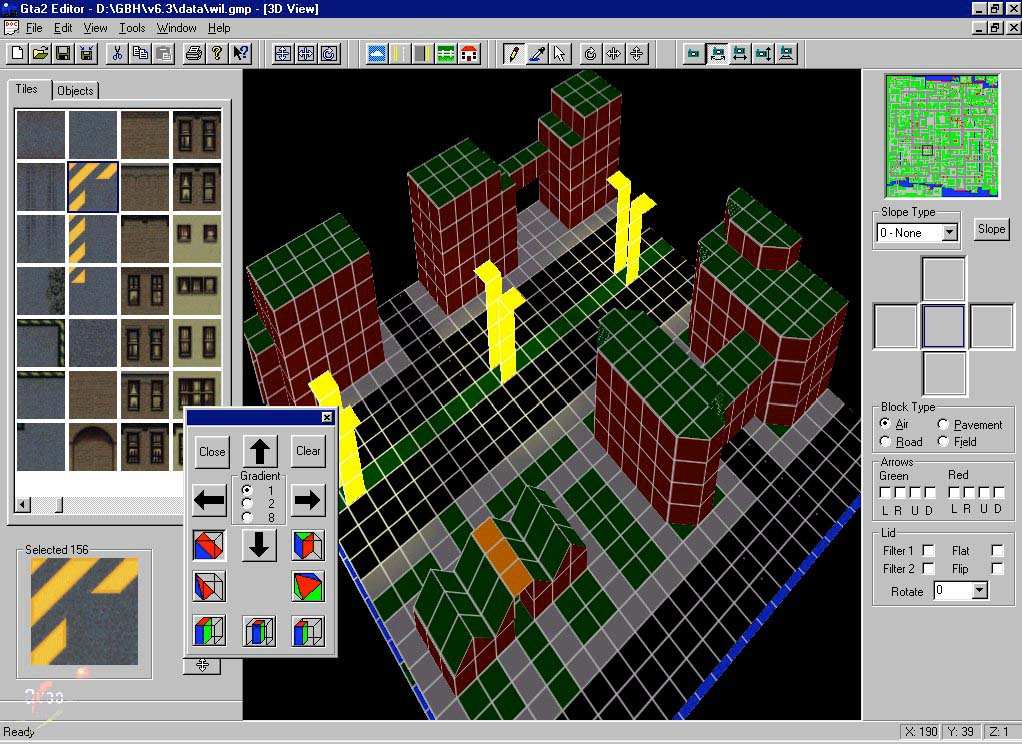Click the spiral toolbar icon left of lid icon
The image size is (1022, 744).
330,53
